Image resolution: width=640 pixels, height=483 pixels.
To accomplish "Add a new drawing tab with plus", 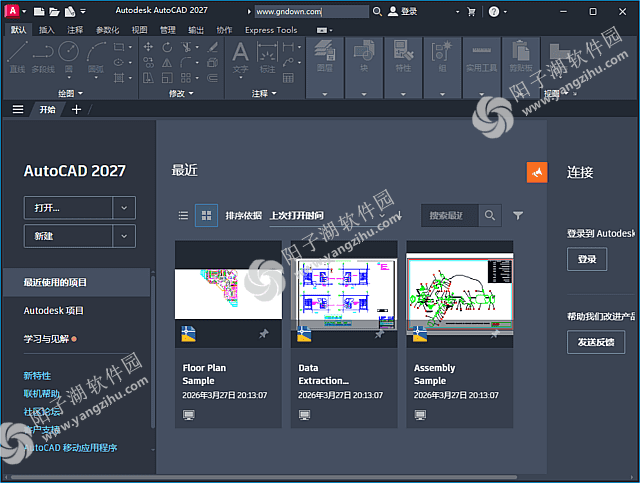I will pos(76,109).
